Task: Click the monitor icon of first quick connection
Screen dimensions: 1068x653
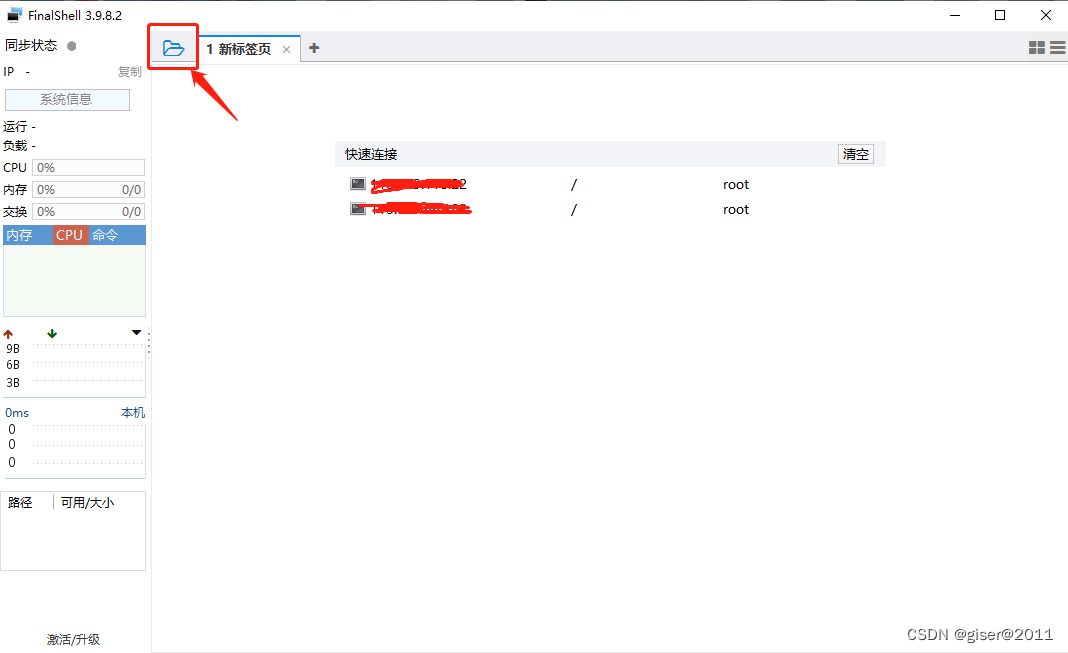Action: [x=357, y=184]
